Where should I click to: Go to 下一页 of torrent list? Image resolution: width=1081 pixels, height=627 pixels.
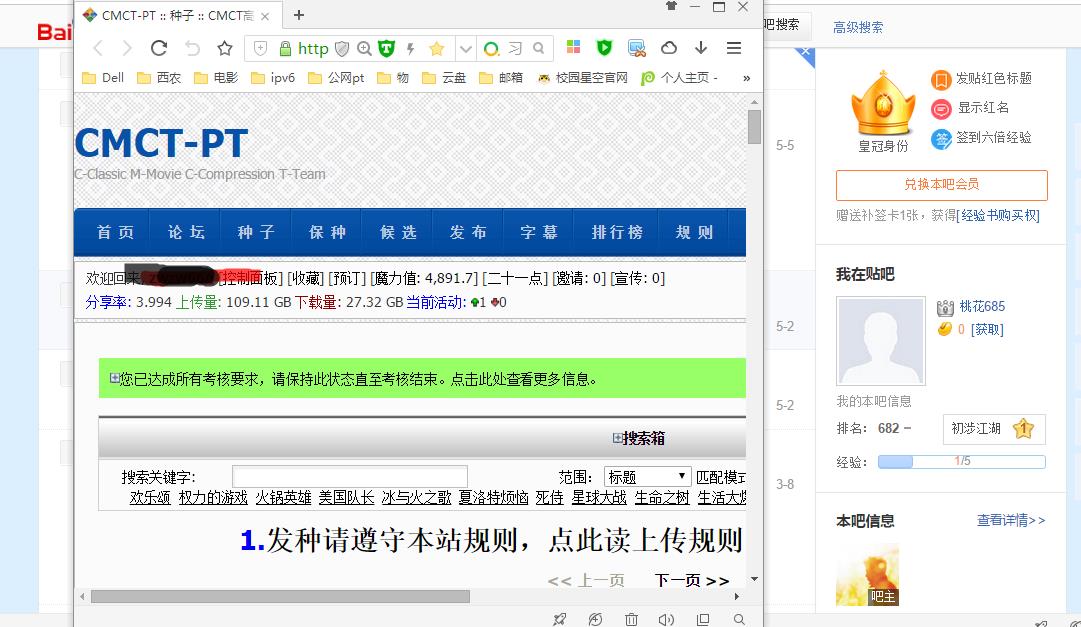pyautogui.click(x=691, y=581)
